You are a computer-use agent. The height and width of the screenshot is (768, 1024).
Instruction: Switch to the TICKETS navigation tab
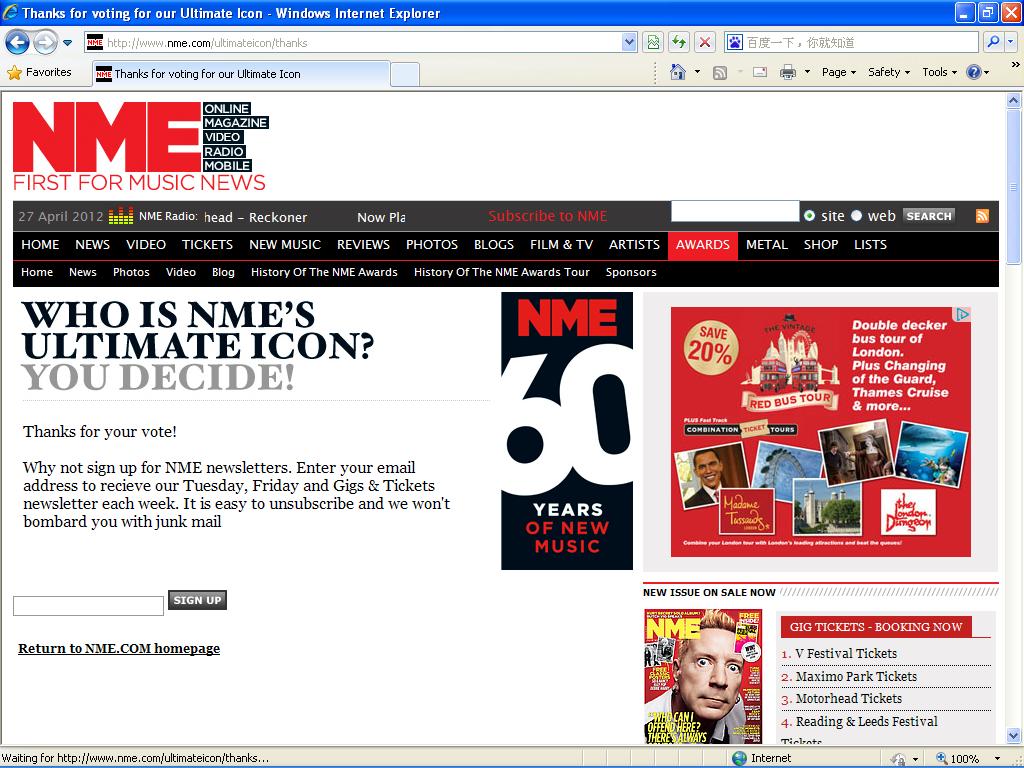point(207,245)
